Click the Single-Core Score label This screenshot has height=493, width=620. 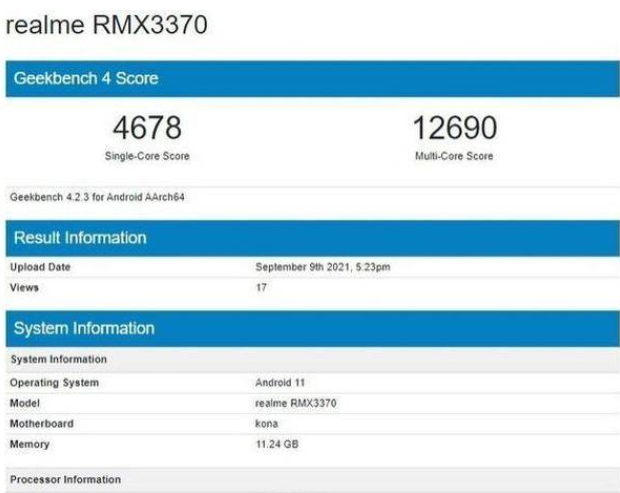tap(147, 156)
